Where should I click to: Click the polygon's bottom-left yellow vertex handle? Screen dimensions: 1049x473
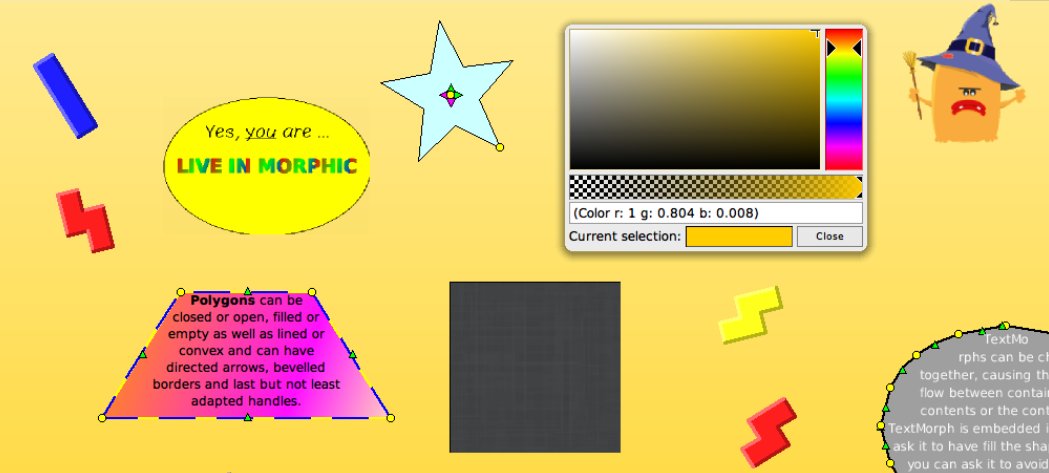(102, 418)
